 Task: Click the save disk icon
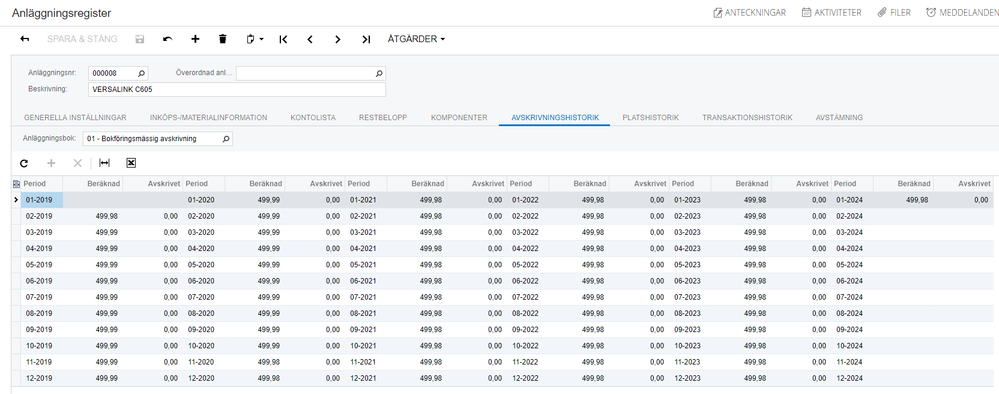click(x=140, y=39)
